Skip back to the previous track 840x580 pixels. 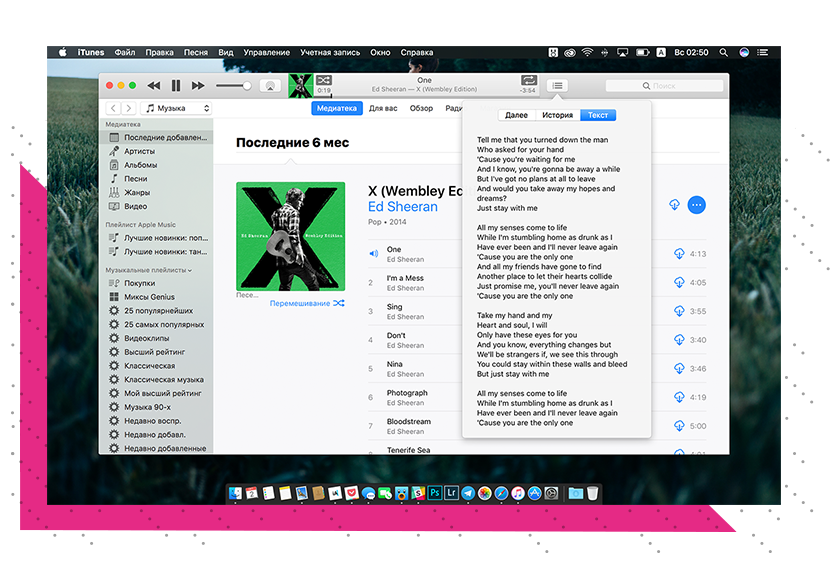point(154,86)
